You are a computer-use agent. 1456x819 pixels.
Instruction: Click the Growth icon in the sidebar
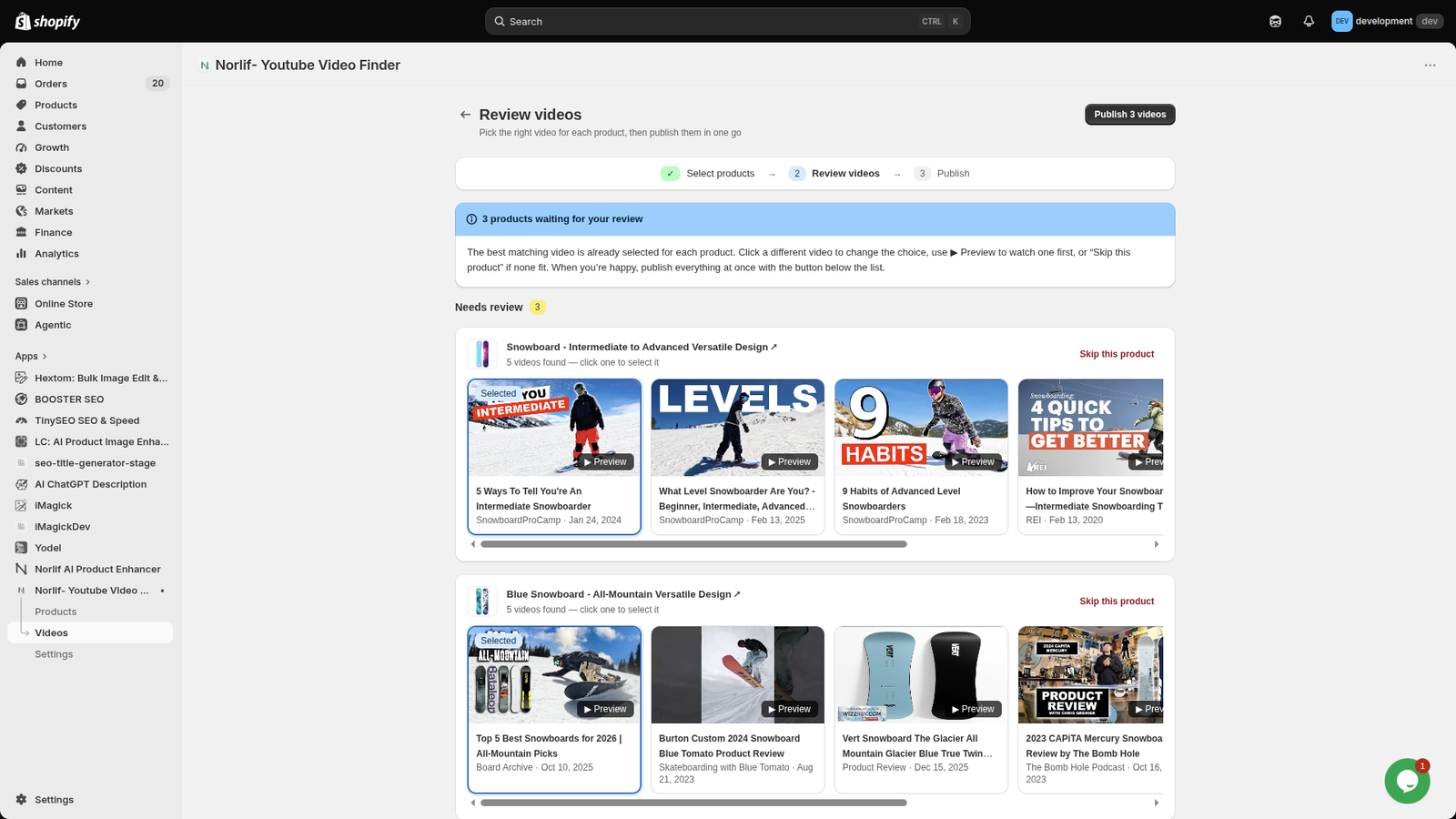click(x=22, y=147)
